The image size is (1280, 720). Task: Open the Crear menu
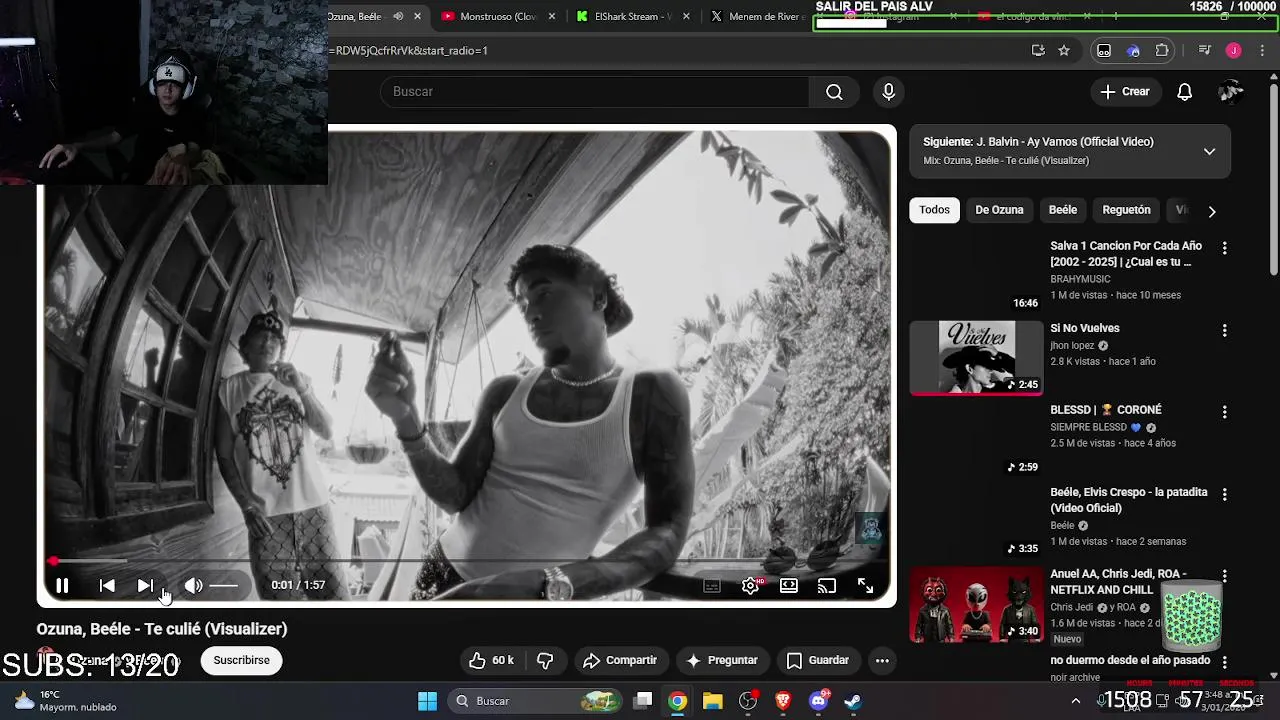pyautogui.click(x=1125, y=92)
